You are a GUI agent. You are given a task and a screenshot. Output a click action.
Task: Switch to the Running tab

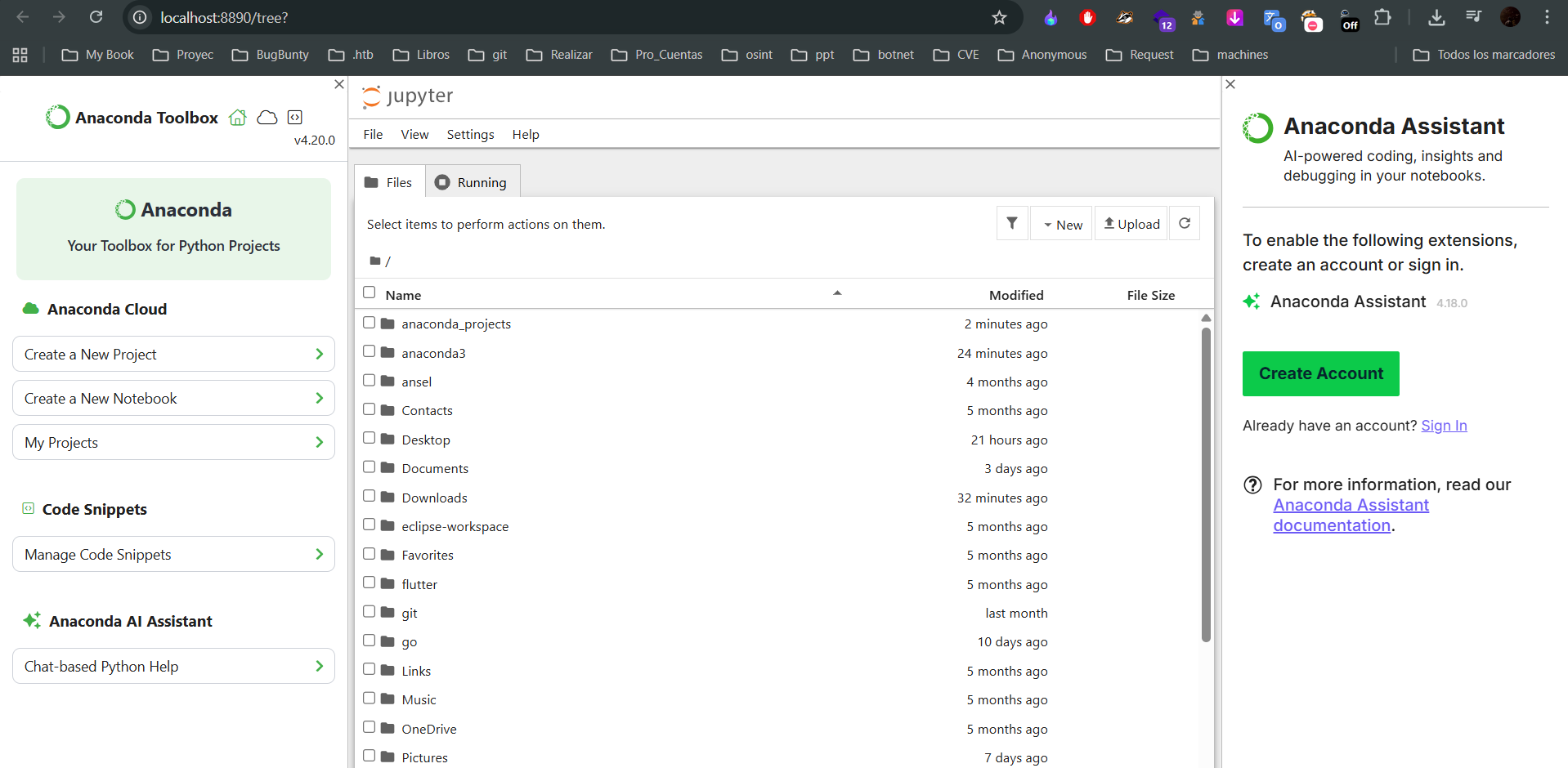tap(472, 182)
